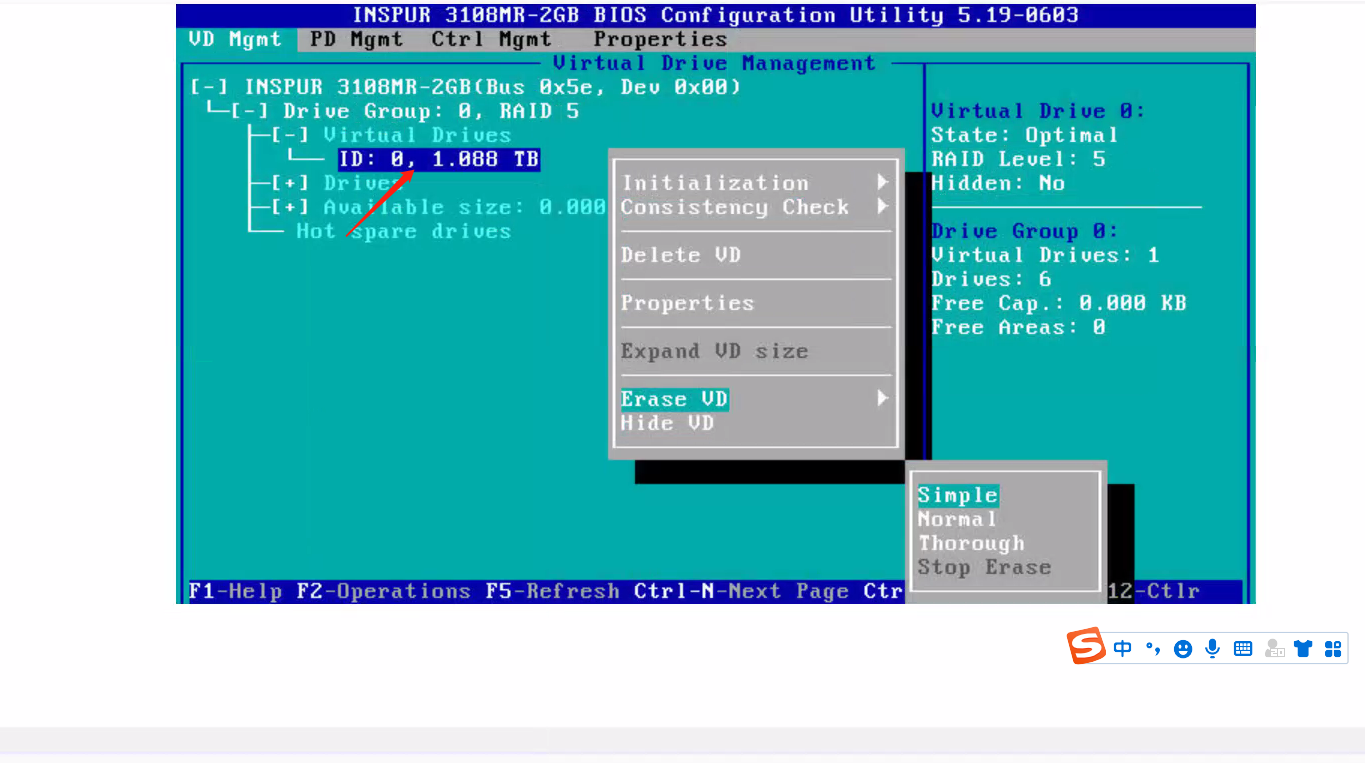The width and height of the screenshot is (1365, 763).
Task: Pick the Thorough erase mode
Action: point(972,543)
